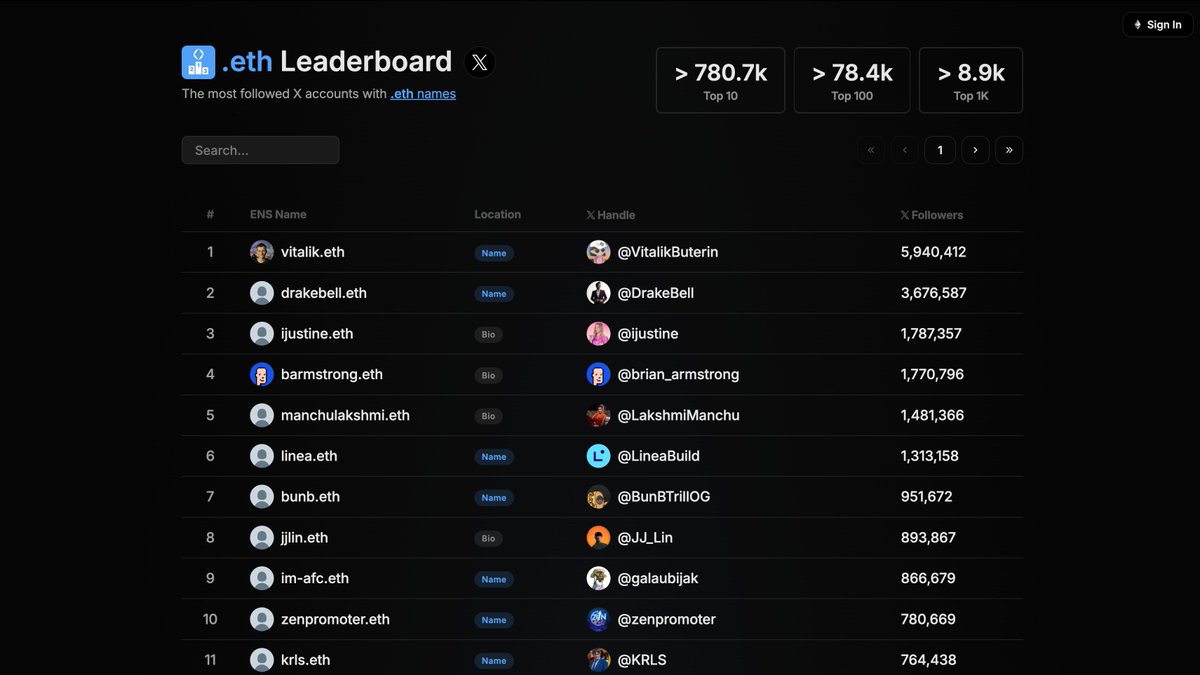Image resolution: width=1200 pixels, height=675 pixels.
Task: Open the @brian_armstrong handle link
Action: tap(678, 374)
